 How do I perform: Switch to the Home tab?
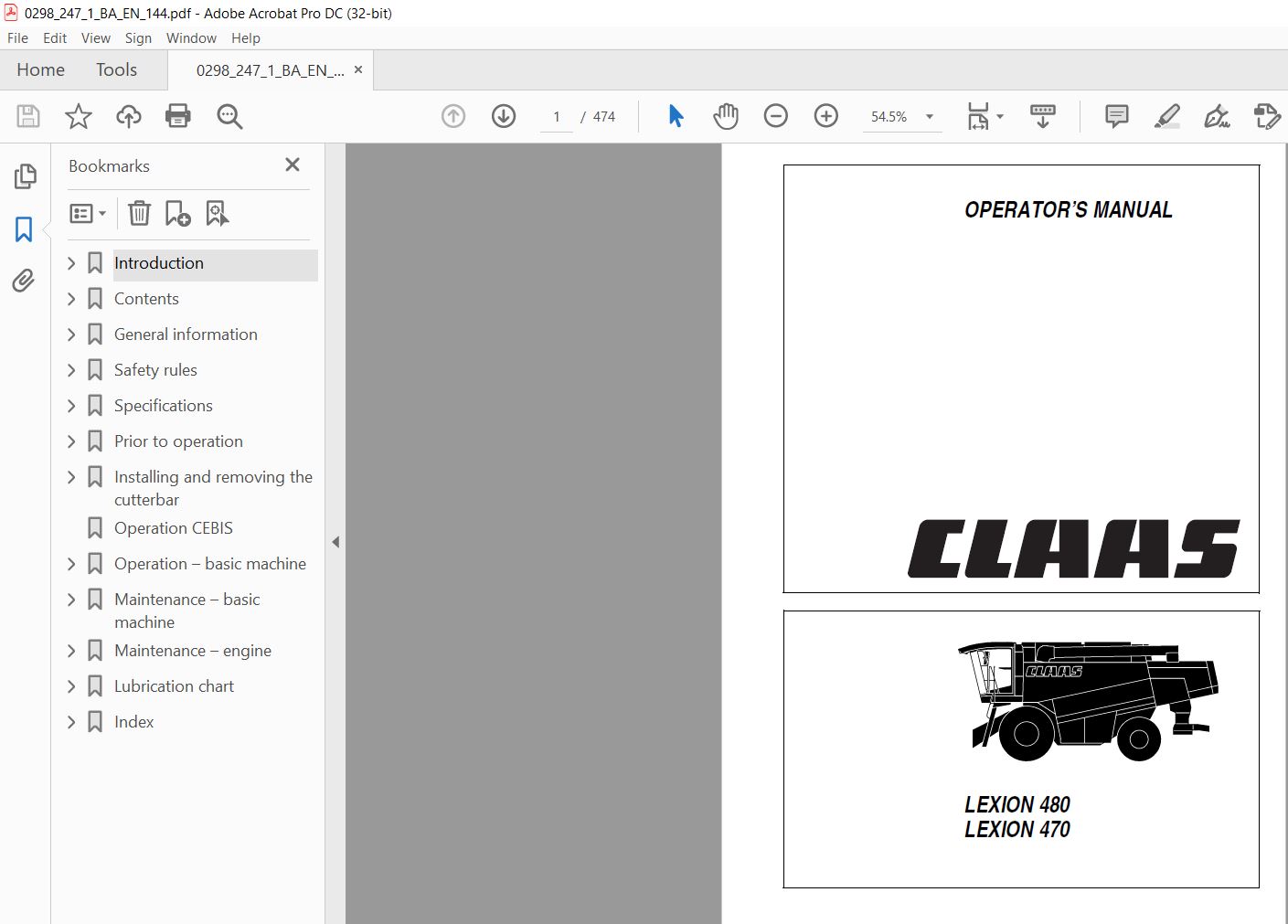click(x=40, y=70)
